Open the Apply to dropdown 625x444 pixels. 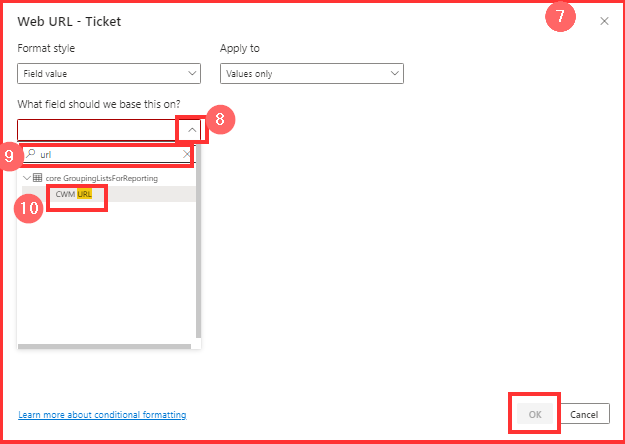(311, 74)
